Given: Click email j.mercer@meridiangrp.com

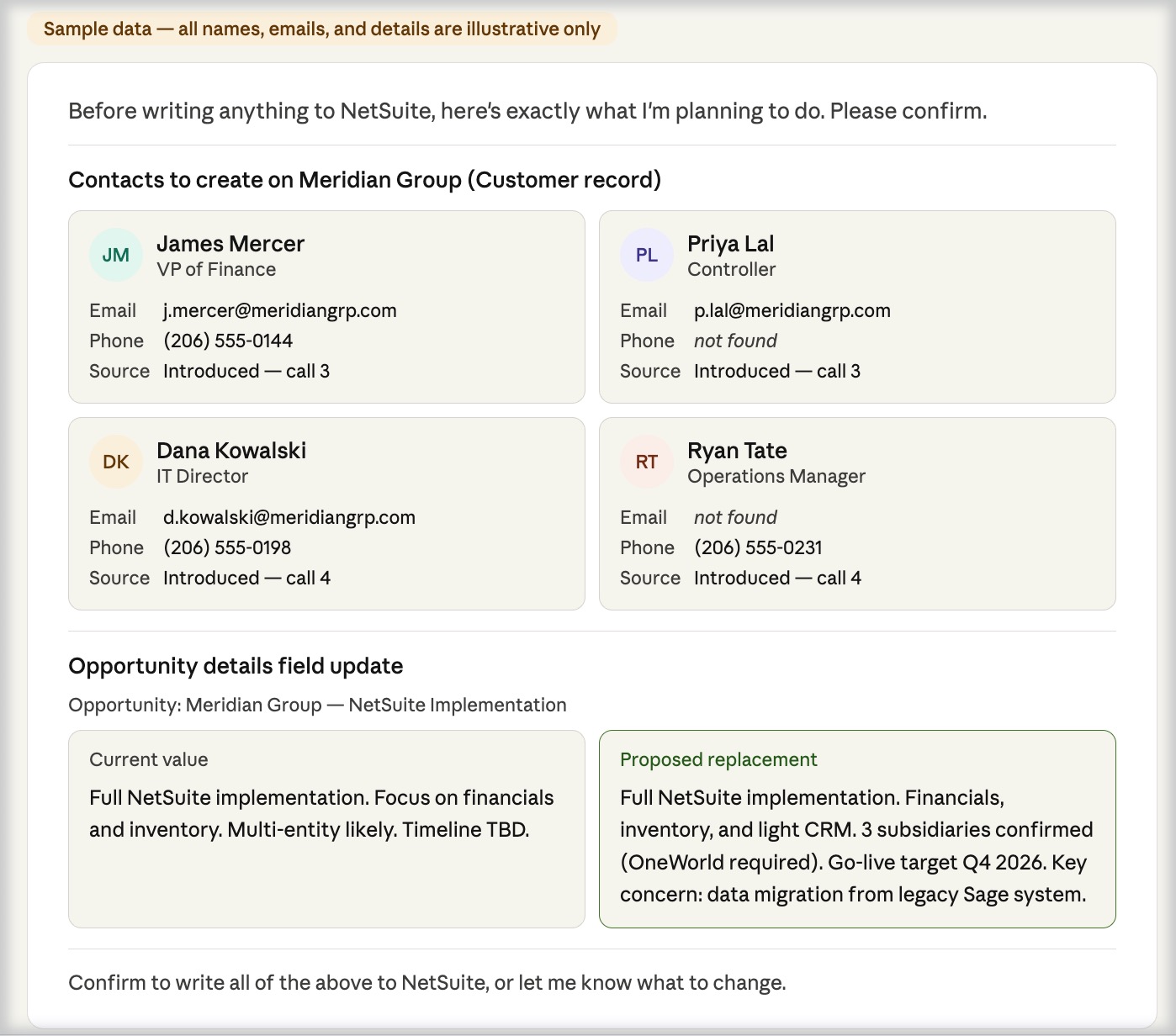Looking at the screenshot, I should [x=280, y=310].
